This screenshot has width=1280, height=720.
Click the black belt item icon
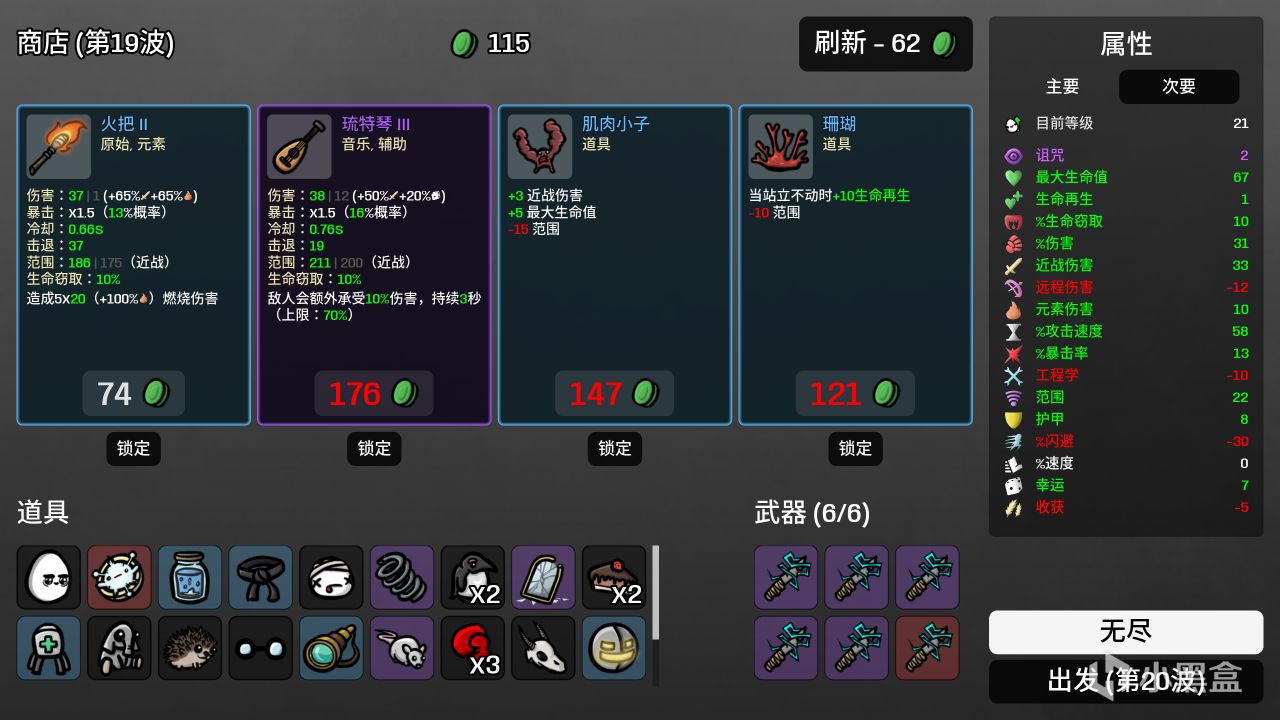[261, 577]
